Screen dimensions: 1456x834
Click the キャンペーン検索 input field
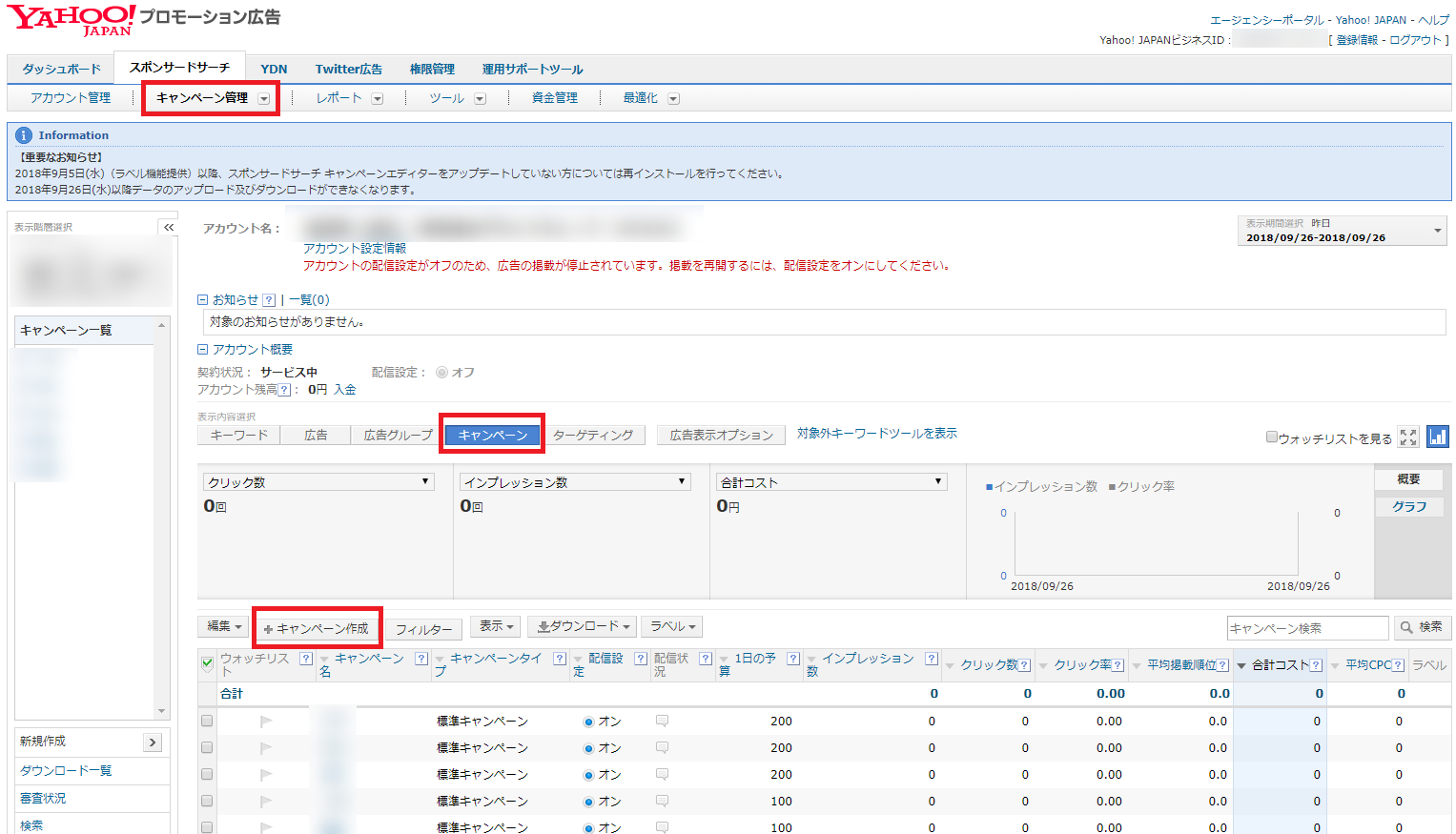pos(1307,628)
